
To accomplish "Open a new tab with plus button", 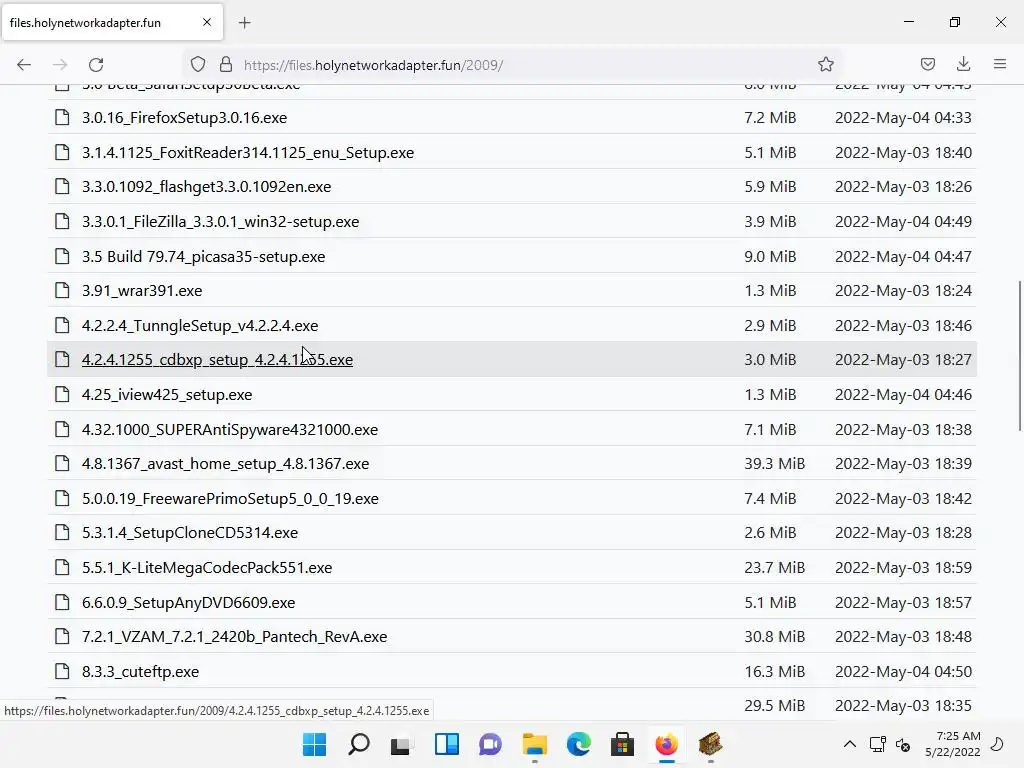I will [x=244, y=23].
